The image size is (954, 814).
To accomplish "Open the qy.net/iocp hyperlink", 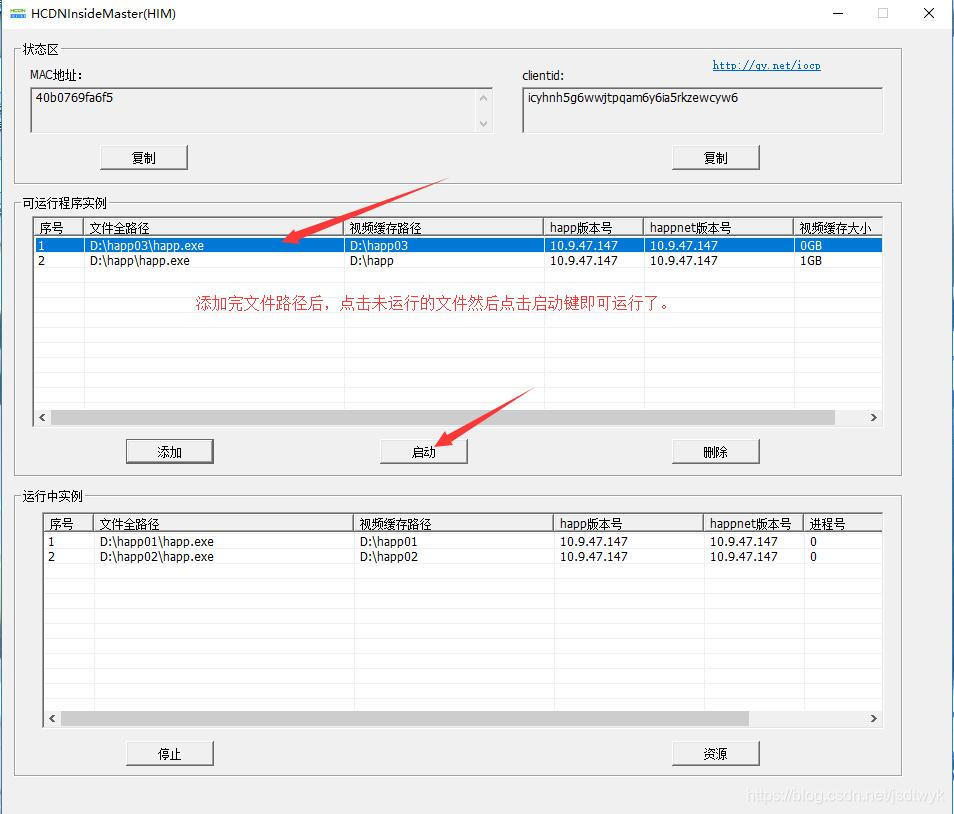I will (766, 65).
